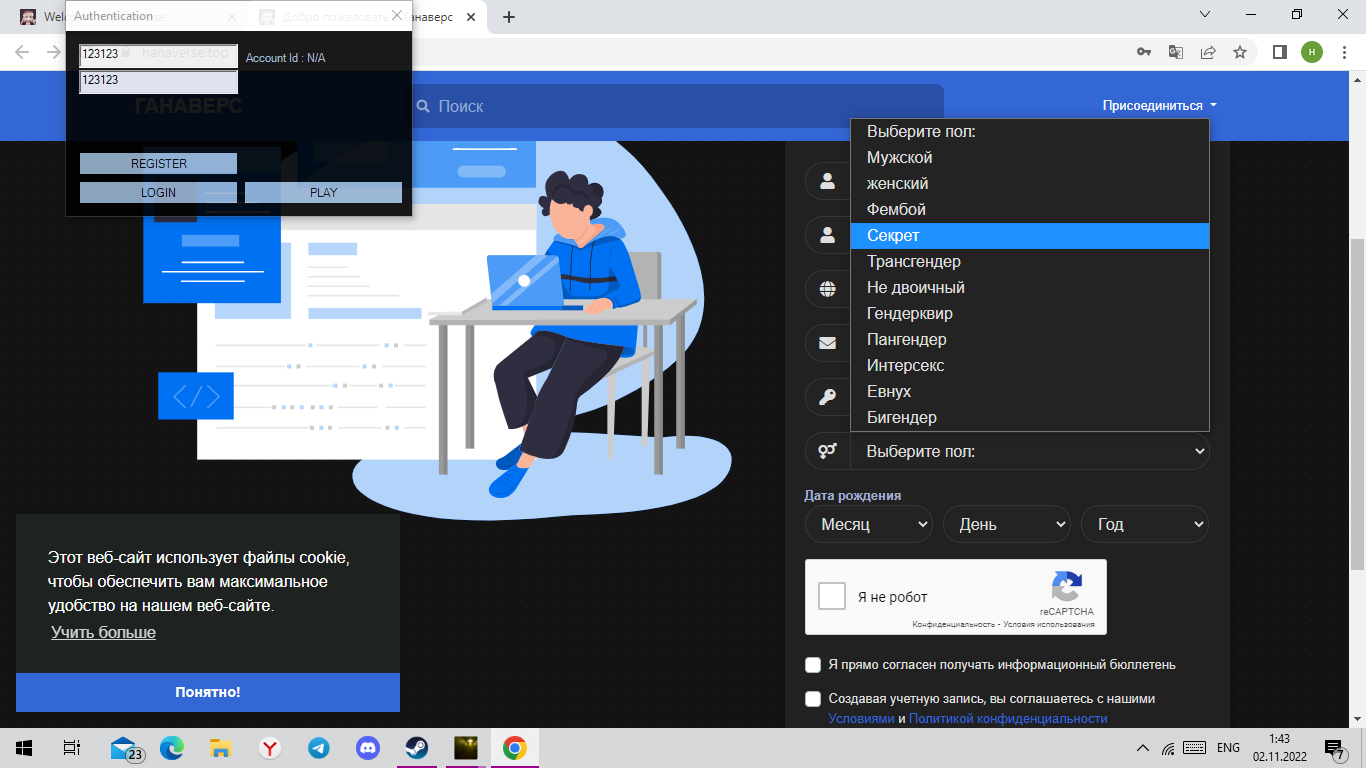Click the bookmark star icon
The image size is (1366, 768).
click(x=1240, y=52)
